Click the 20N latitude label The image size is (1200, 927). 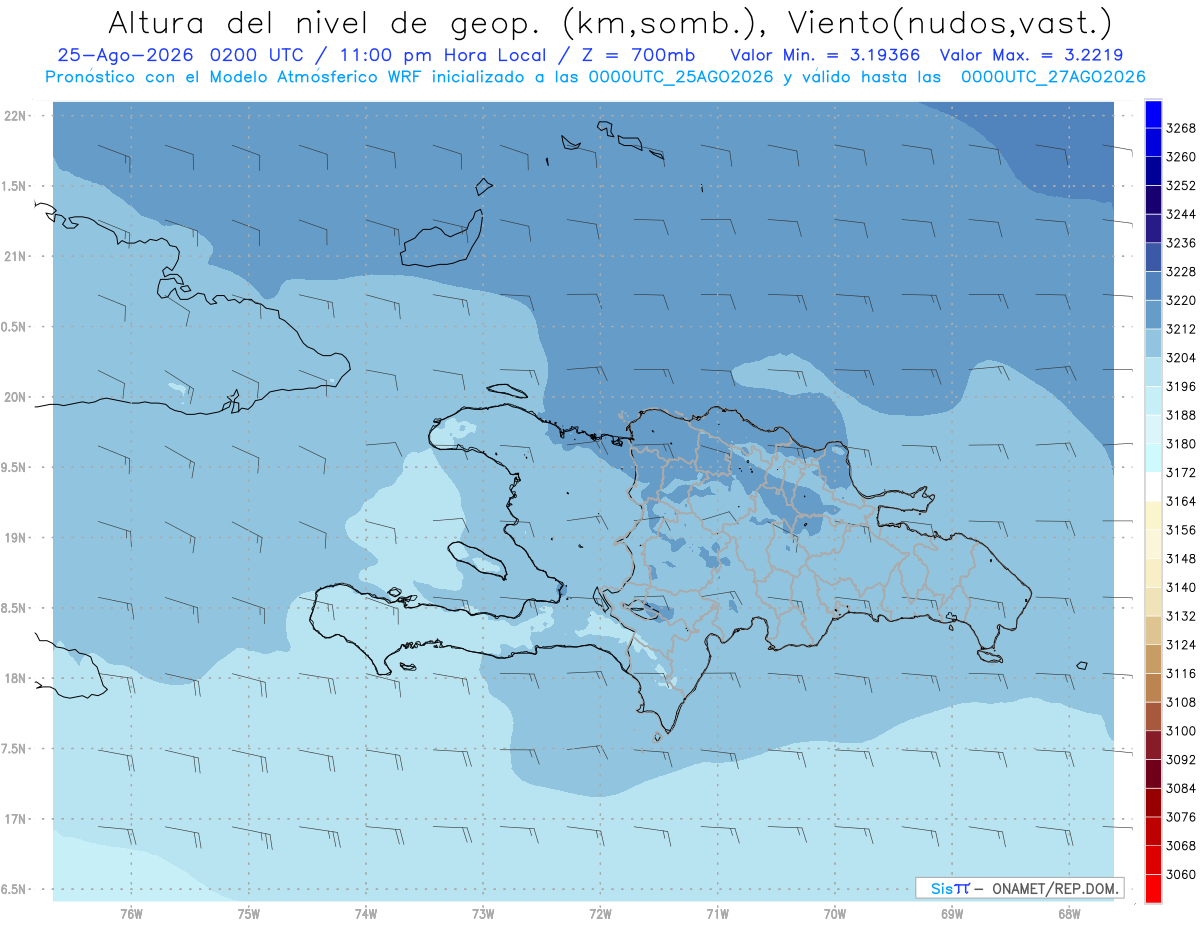[x=16, y=397]
